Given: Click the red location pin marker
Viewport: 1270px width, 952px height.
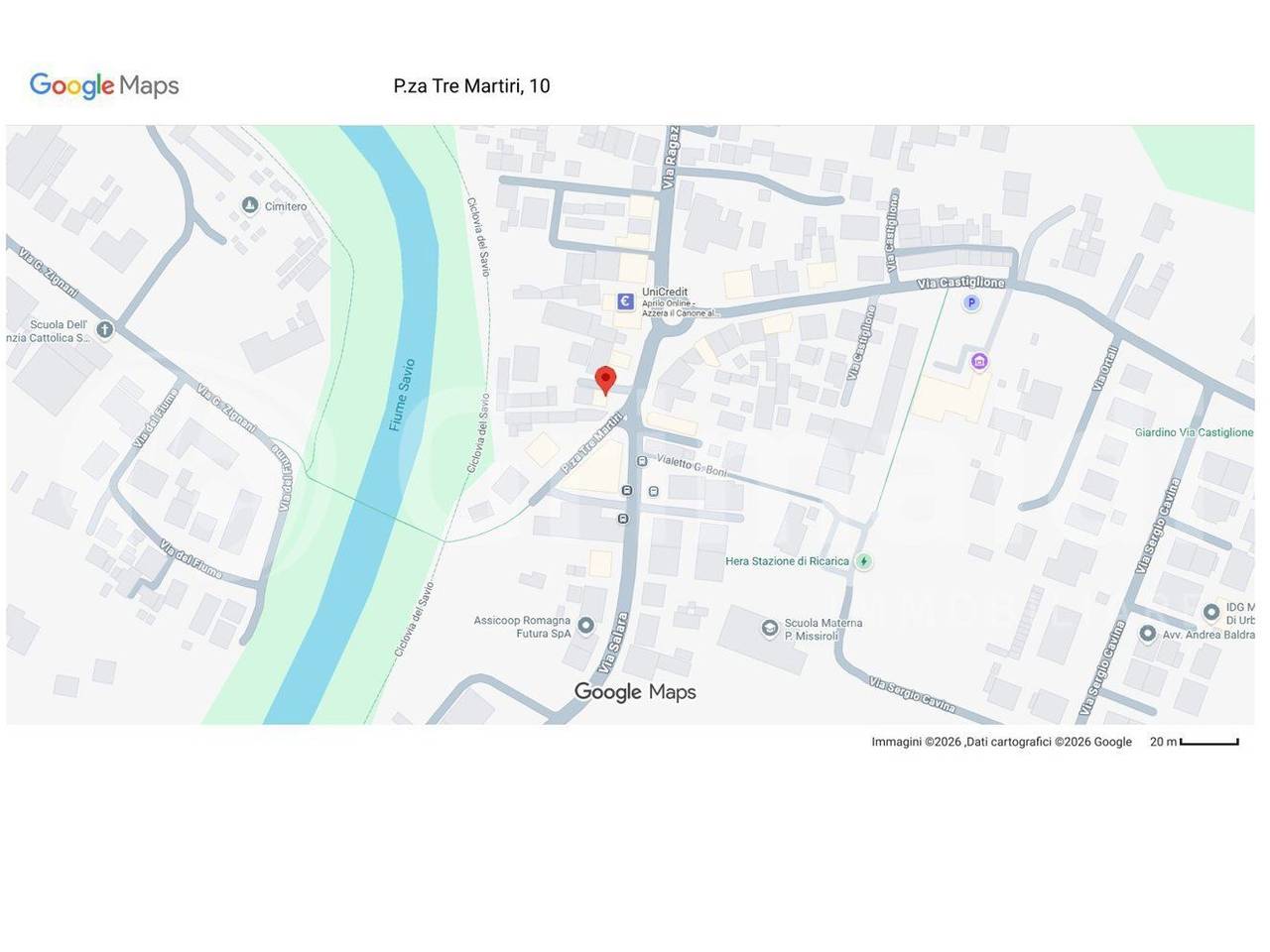Looking at the screenshot, I should point(604,380).
